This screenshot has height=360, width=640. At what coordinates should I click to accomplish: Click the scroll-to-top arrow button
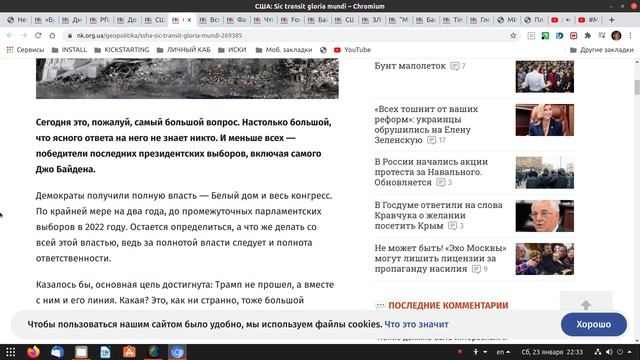coord(586,304)
